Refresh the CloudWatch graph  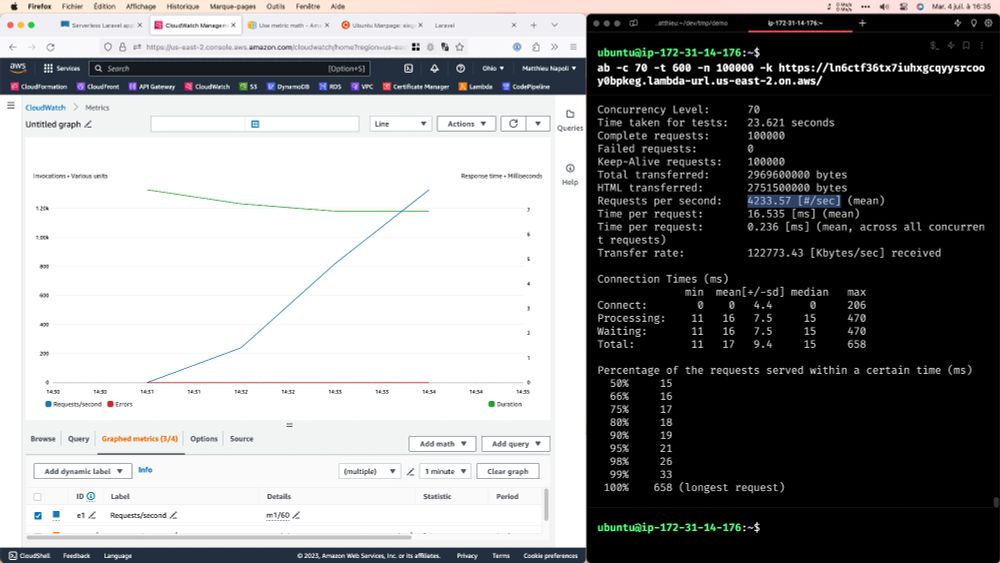point(513,124)
